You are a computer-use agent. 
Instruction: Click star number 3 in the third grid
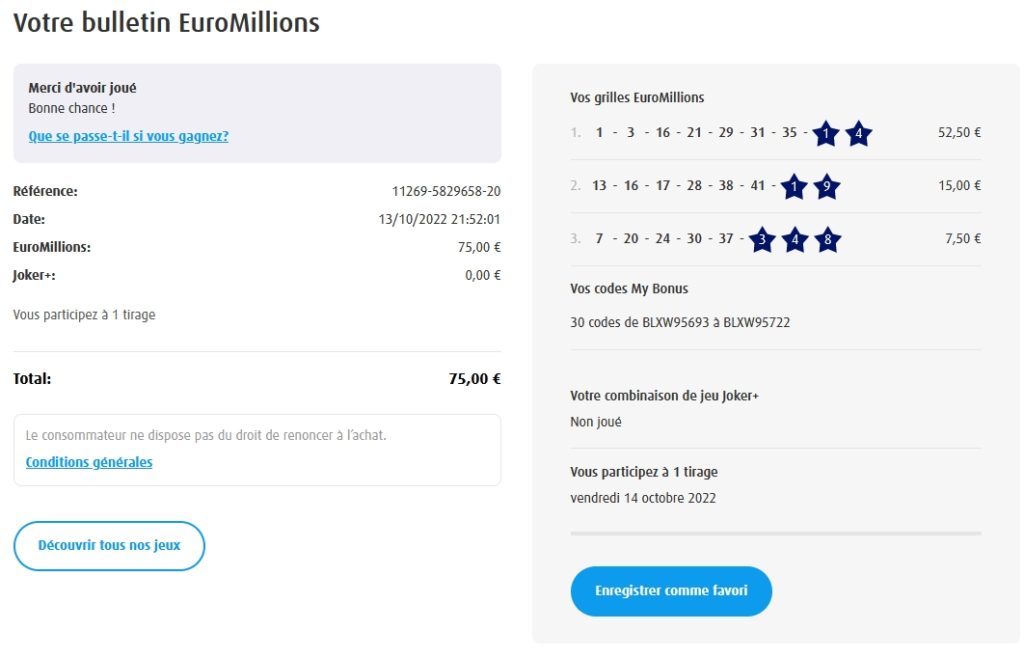(x=762, y=240)
